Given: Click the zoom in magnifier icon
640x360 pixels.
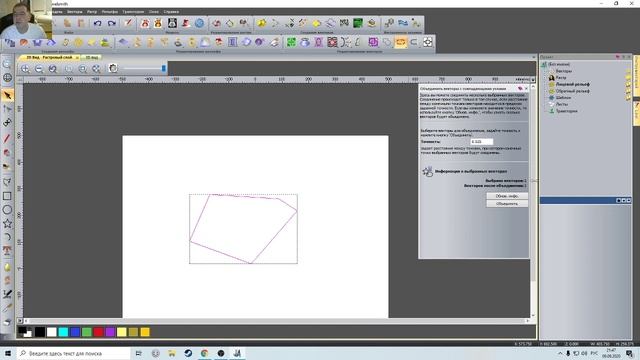Looking at the screenshot, I should coord(25,69).
